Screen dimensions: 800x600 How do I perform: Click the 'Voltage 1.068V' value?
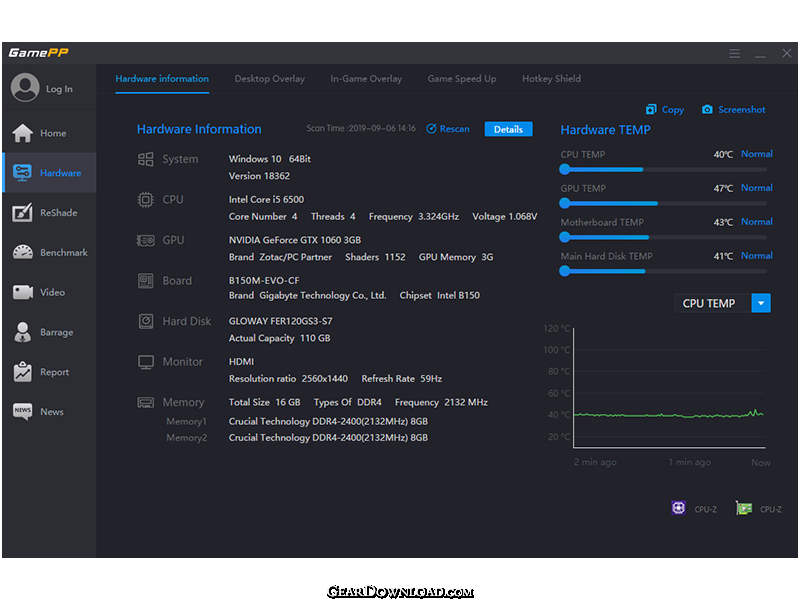(x=505, y=217)
